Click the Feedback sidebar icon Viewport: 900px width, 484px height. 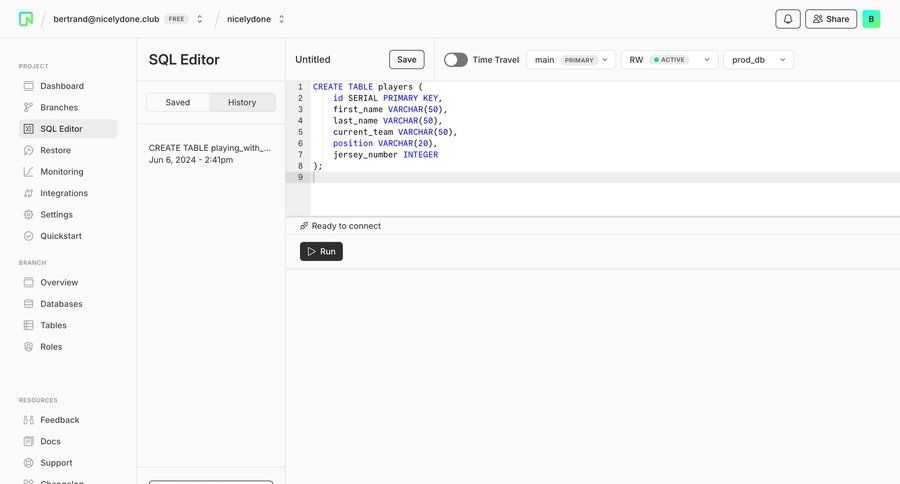pos(29,420)
